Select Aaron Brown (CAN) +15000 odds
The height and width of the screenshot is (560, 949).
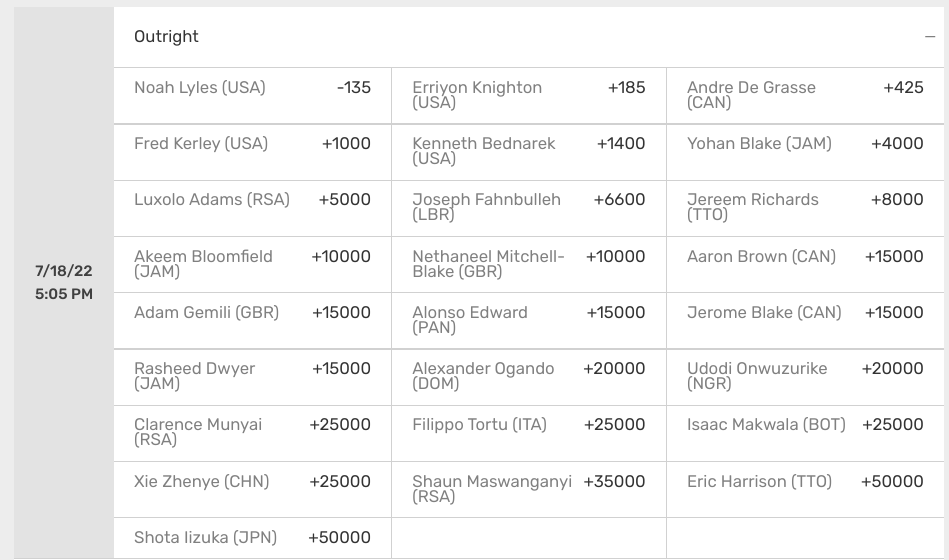click(805, 265)
